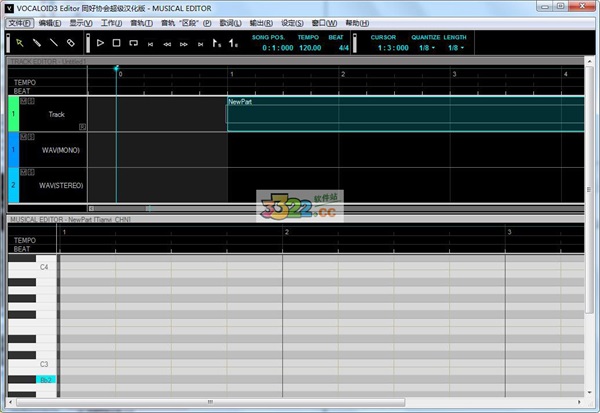
Task: Open the 窗口(W) menu
Action: tap(324, 23)
